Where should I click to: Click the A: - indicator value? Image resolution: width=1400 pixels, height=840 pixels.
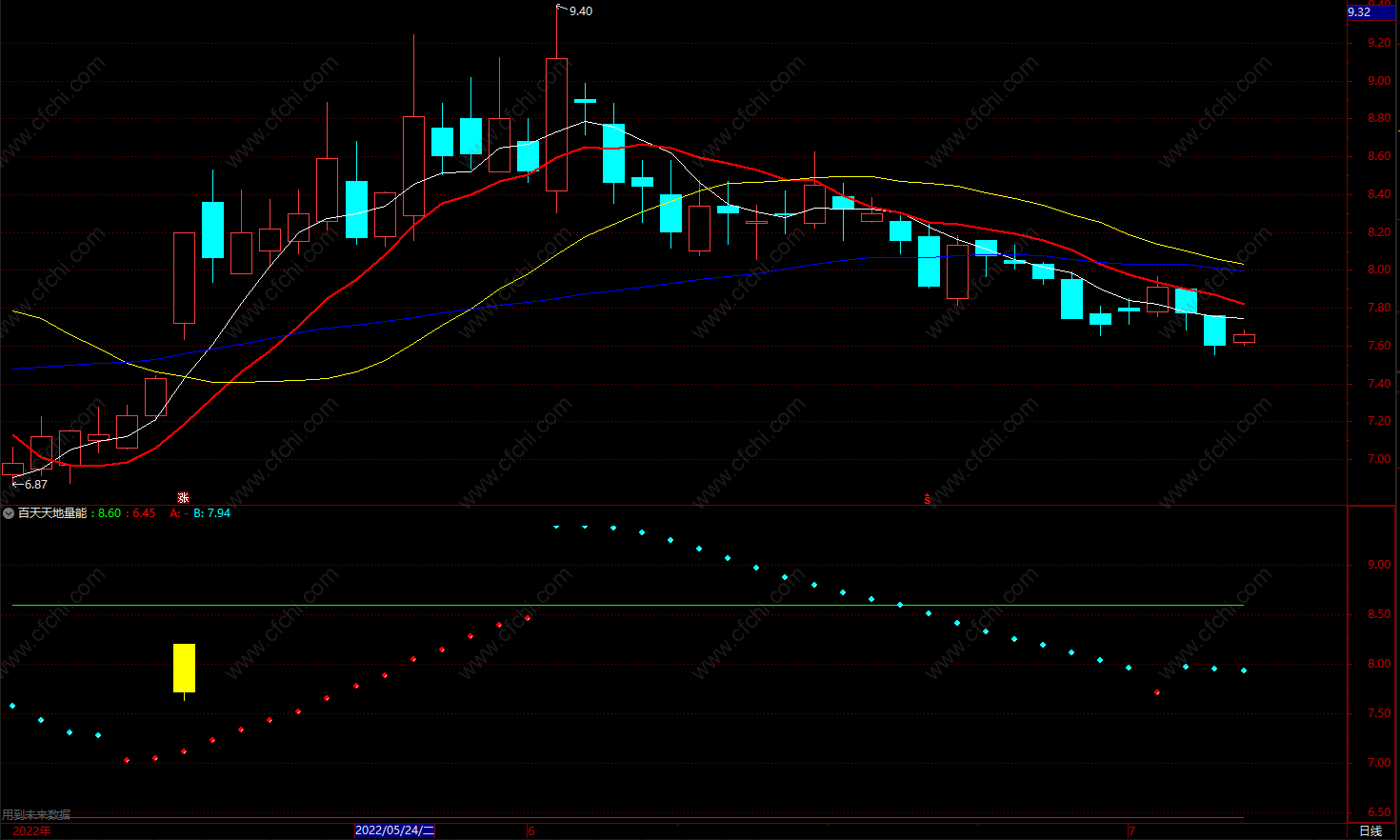pos(178,513)
